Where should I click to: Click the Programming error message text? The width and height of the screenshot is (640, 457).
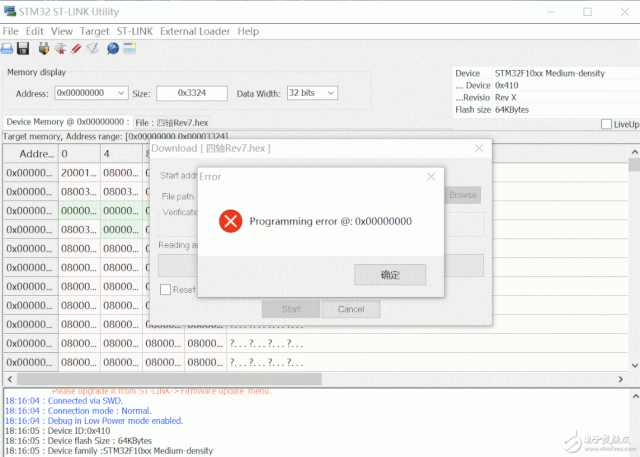tap(331, 221)
